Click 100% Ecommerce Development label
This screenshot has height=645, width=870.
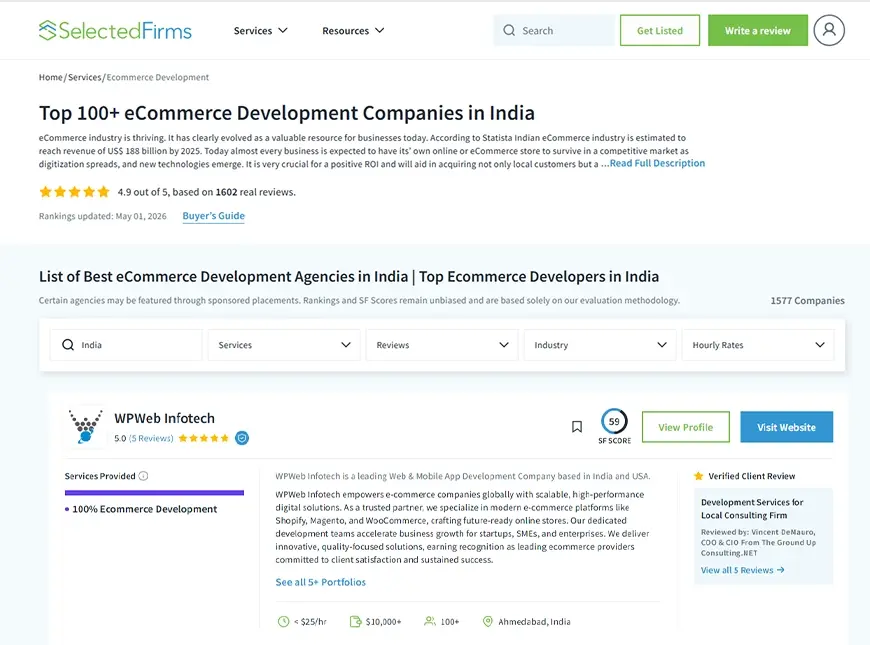coord(144,509)
